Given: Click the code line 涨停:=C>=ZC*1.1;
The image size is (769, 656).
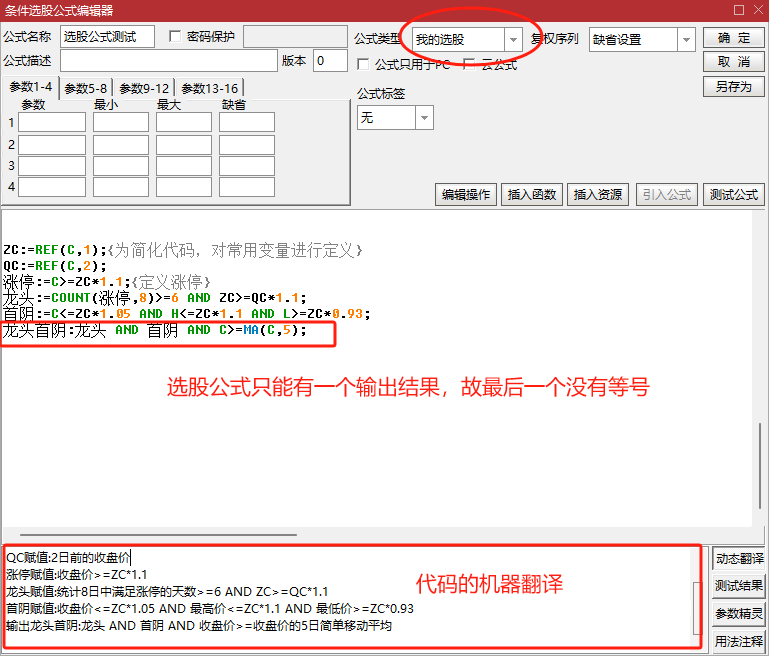Looking at the screenshot, I should click(66, 282).
